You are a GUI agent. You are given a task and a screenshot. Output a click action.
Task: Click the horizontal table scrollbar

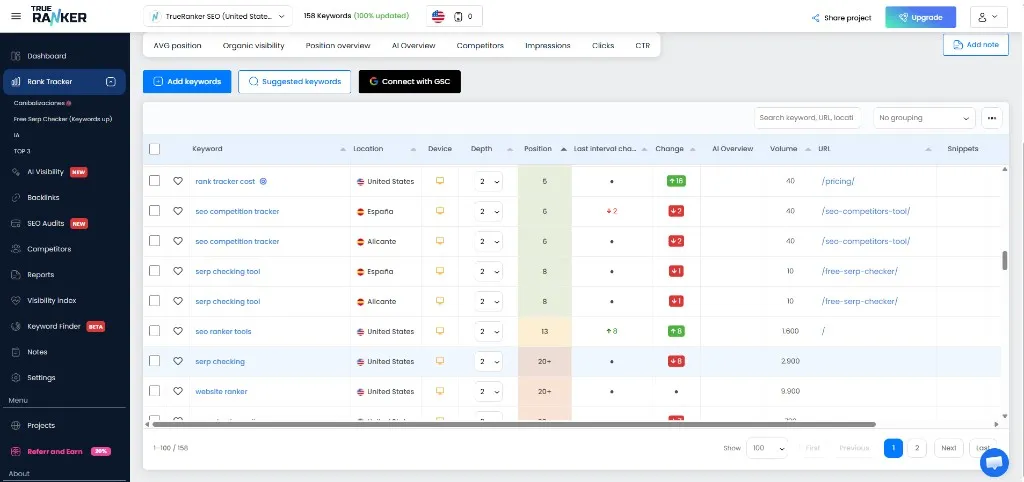click(x=513, y=425)
